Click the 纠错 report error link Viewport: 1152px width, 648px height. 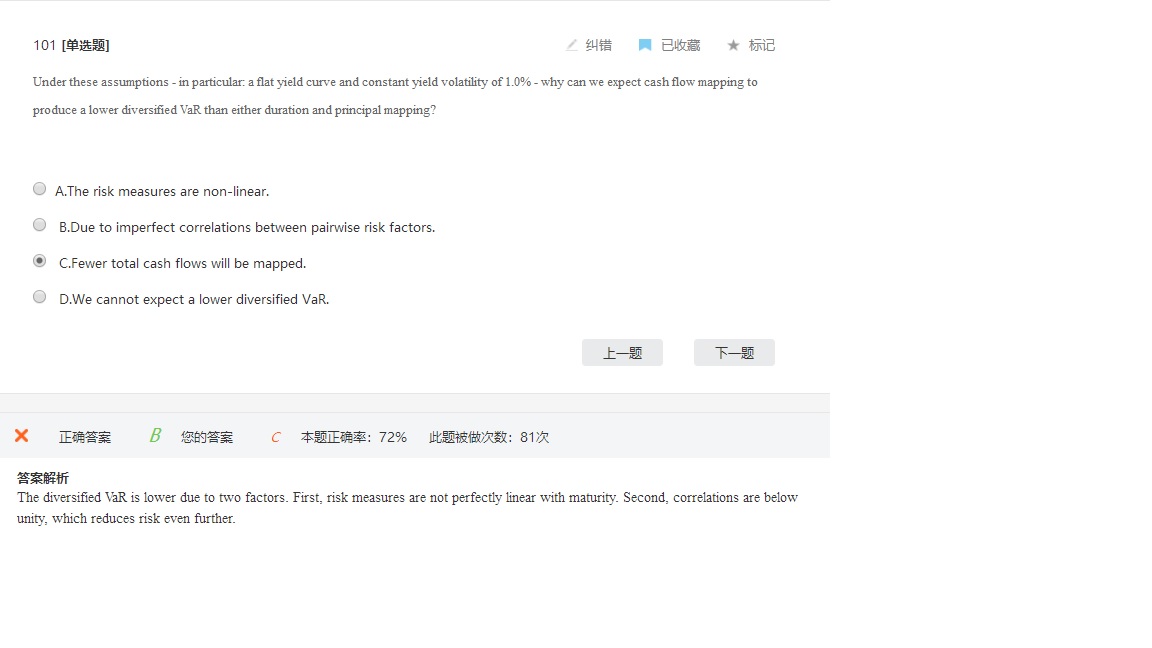599,45
